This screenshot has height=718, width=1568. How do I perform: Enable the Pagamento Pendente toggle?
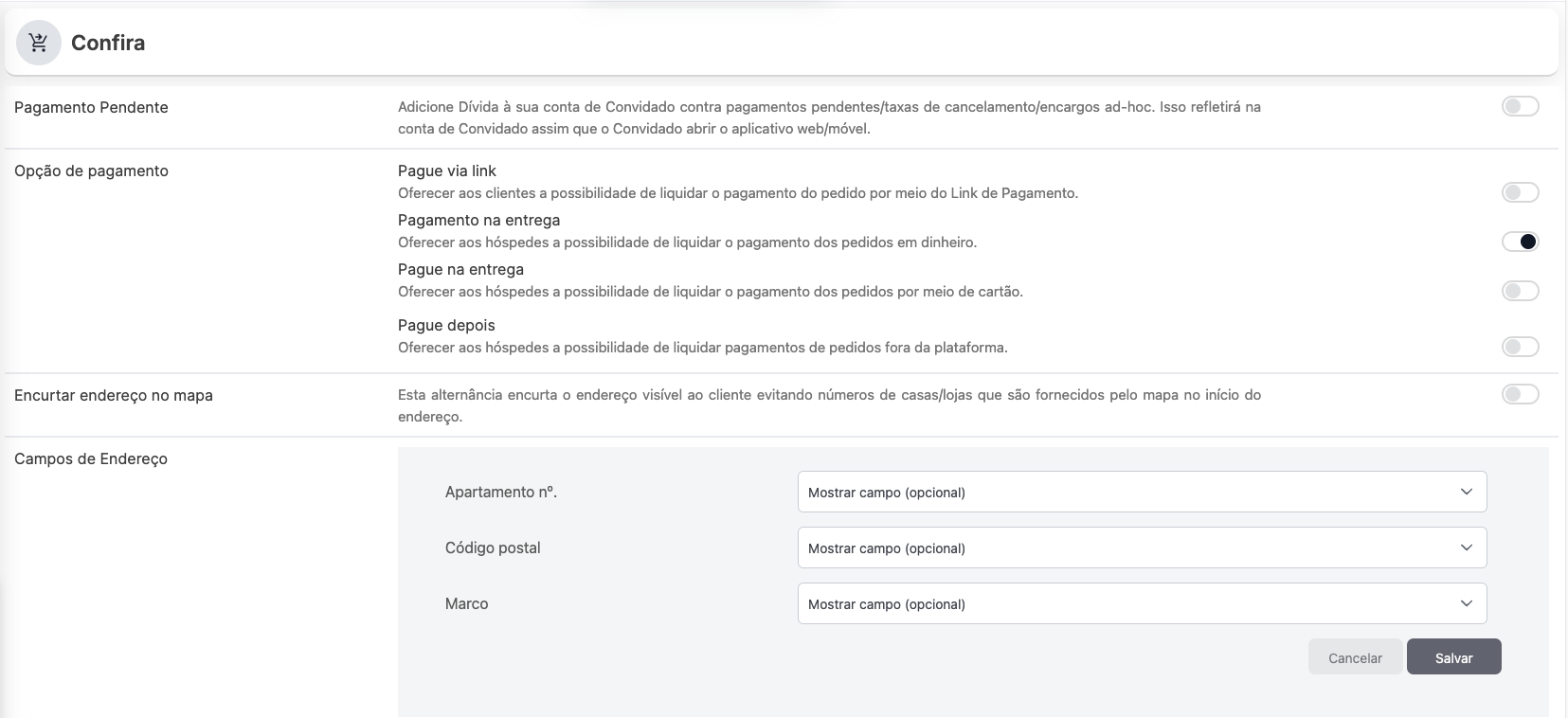tap(1520, 107)
